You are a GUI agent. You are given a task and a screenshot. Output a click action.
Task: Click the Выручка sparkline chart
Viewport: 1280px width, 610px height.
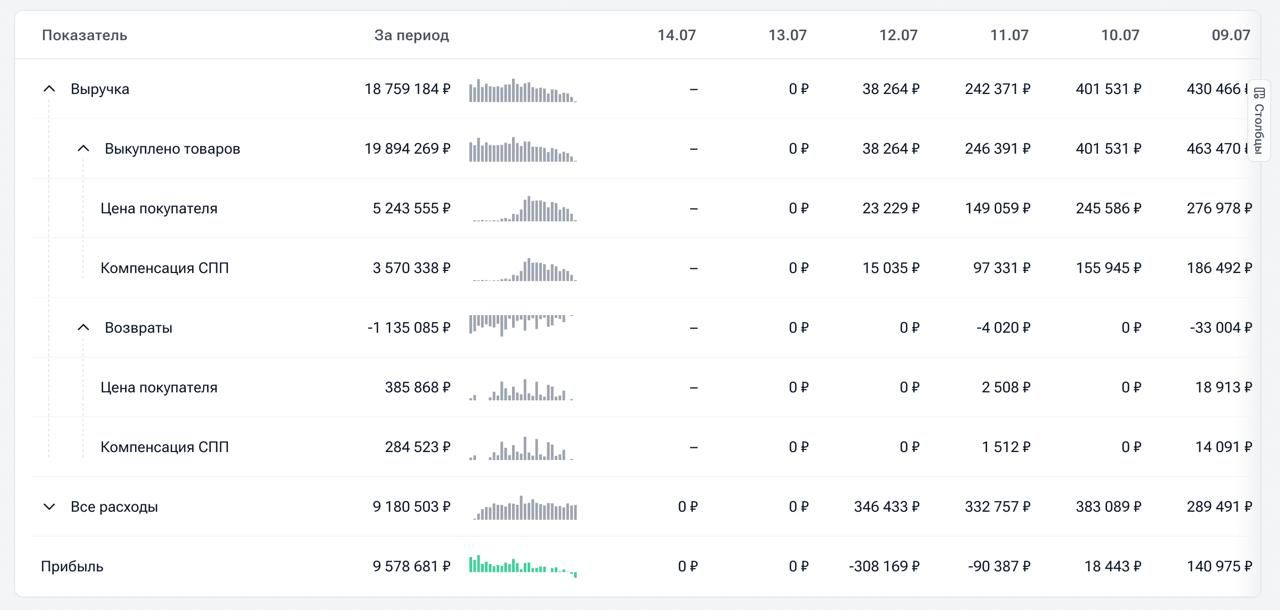523,90
